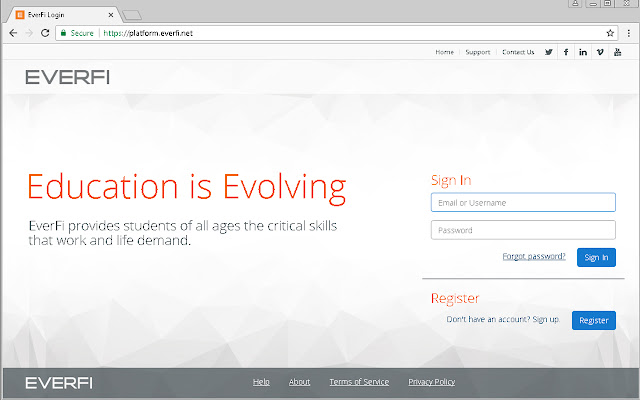This screenshot has height=400, width=640.
Task: Open the Support link in the top navigation
Action: (478, 52)
